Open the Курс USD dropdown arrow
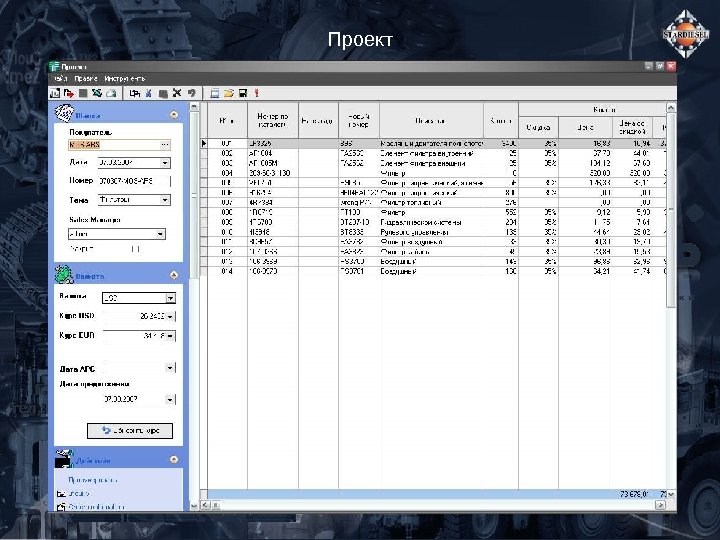The width and height of the screenshot is (720, 540). click(x=170, y=316)
